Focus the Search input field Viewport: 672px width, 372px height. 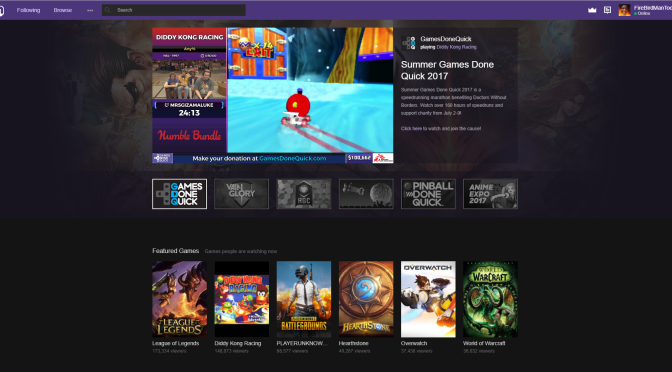(x=174, y=10)
